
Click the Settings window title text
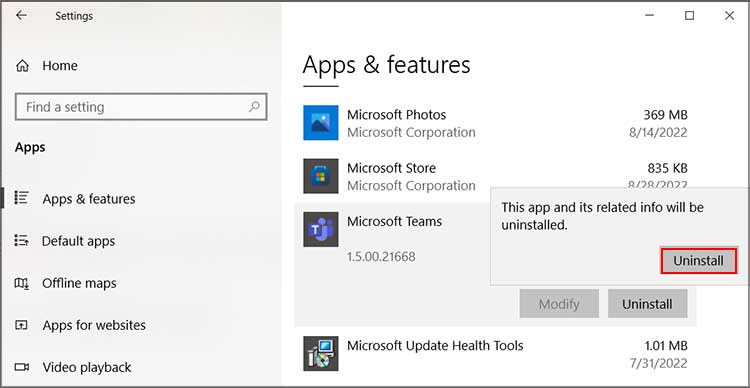click(x=74, y=16)
